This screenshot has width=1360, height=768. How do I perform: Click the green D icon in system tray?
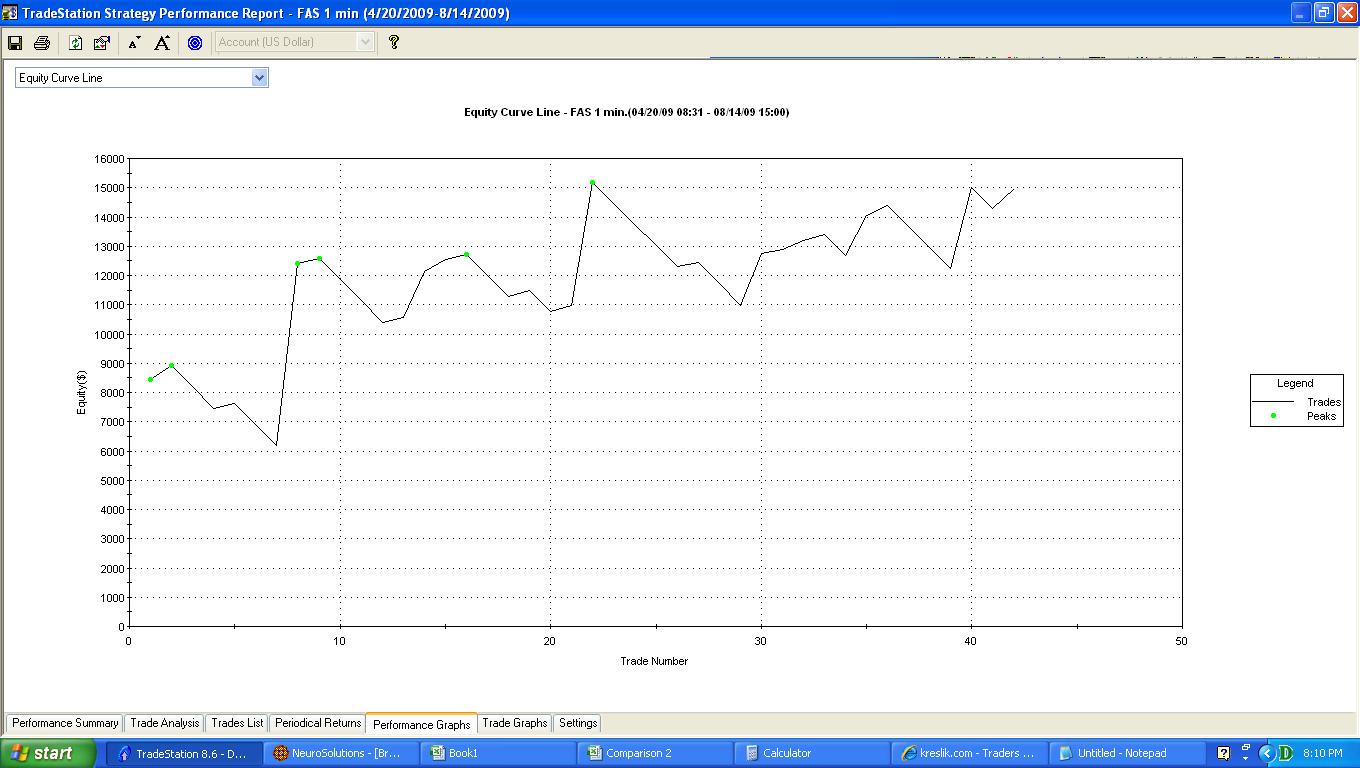pos(1285,753)
